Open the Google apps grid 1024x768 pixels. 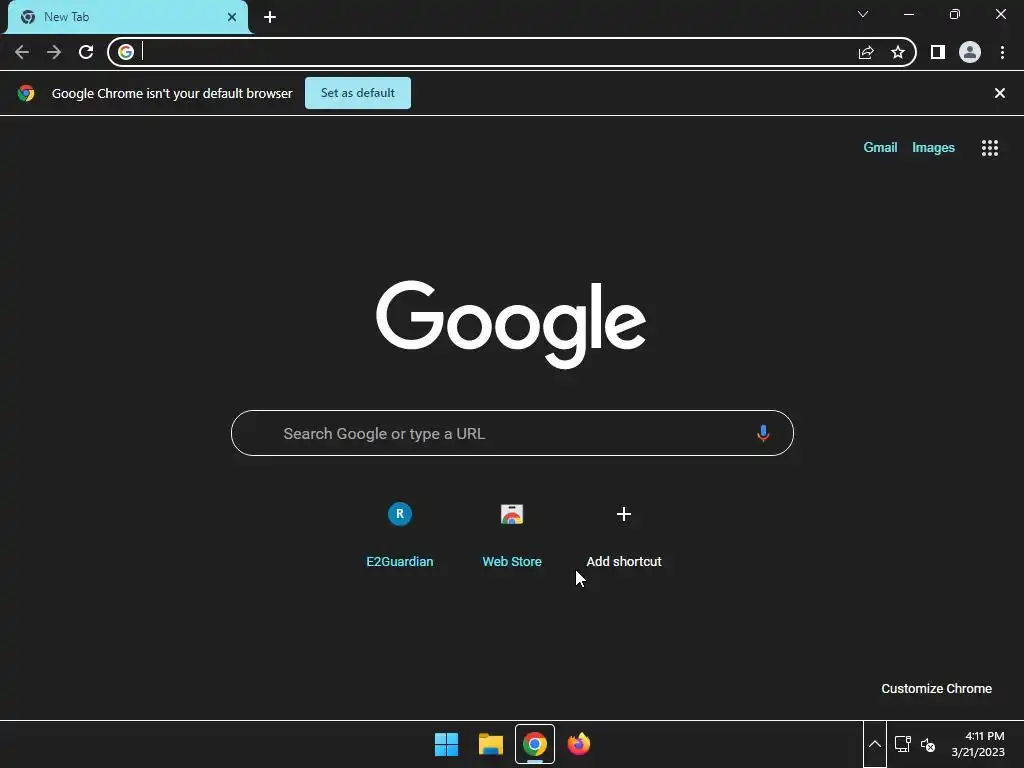990,148
